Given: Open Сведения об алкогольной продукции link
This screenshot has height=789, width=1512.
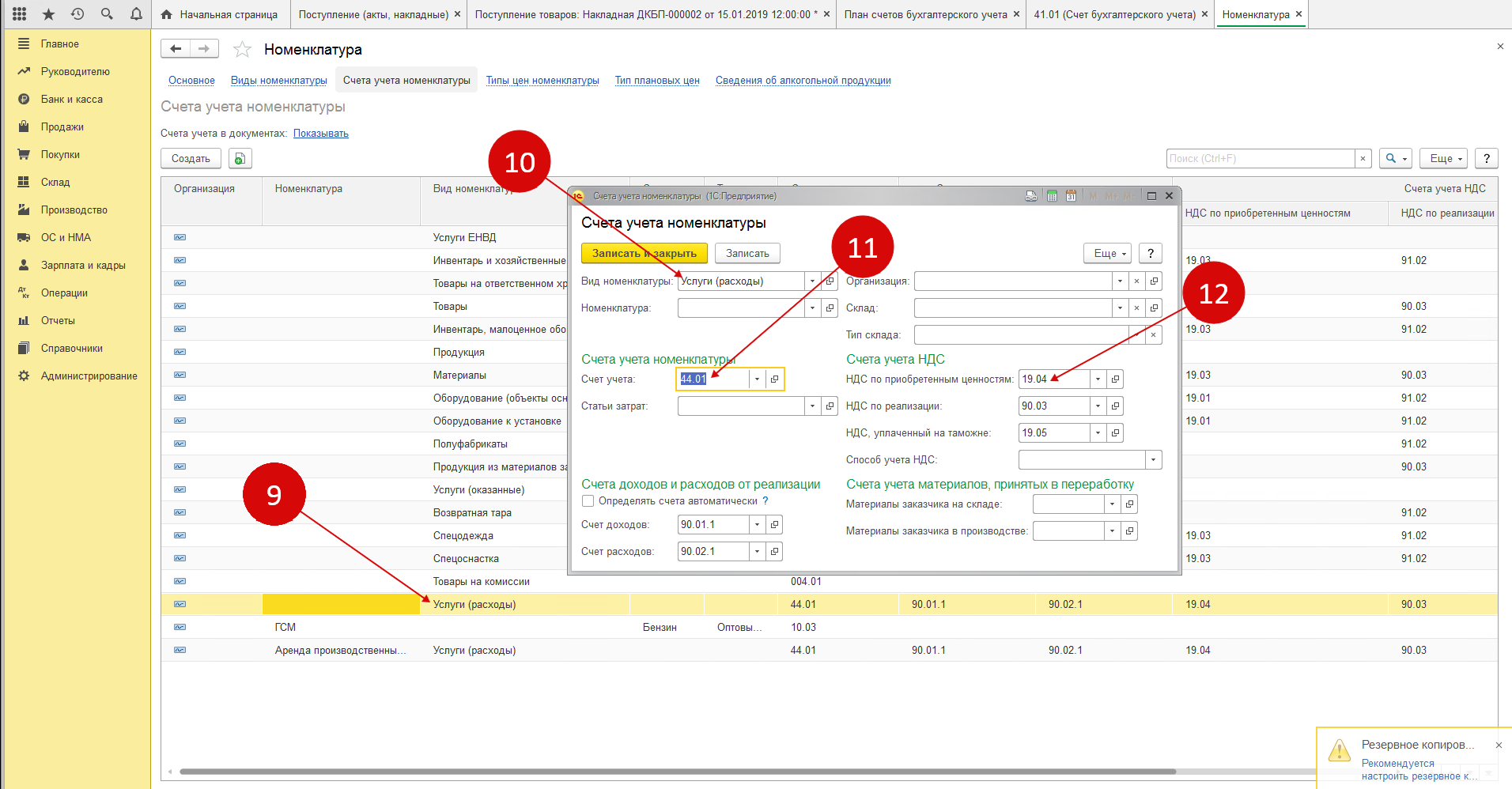Looking at the screenshot, I should click(803, 81).
